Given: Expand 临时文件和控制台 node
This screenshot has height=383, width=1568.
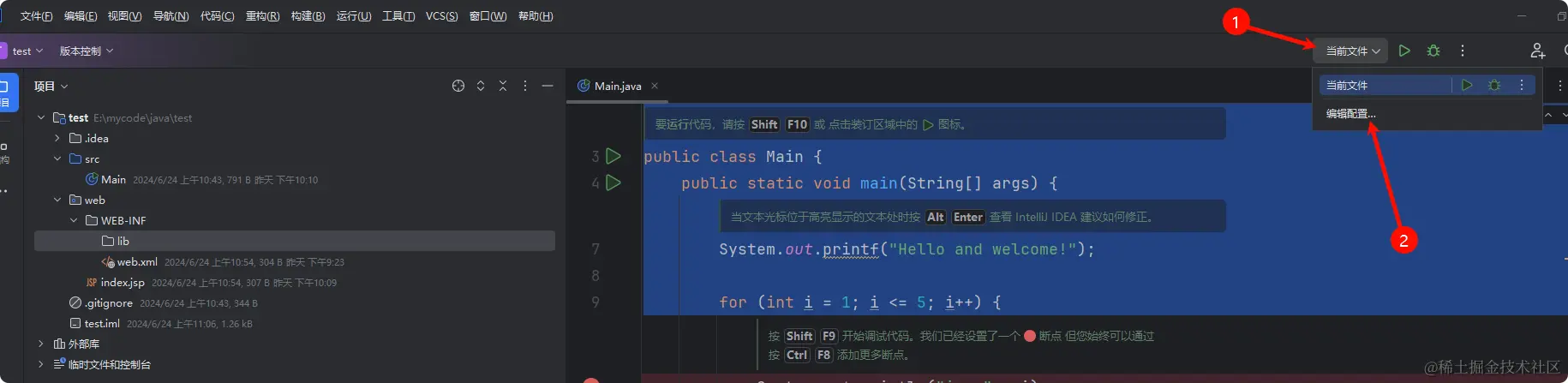Looking at the screenshot, I should pos(41,364).
